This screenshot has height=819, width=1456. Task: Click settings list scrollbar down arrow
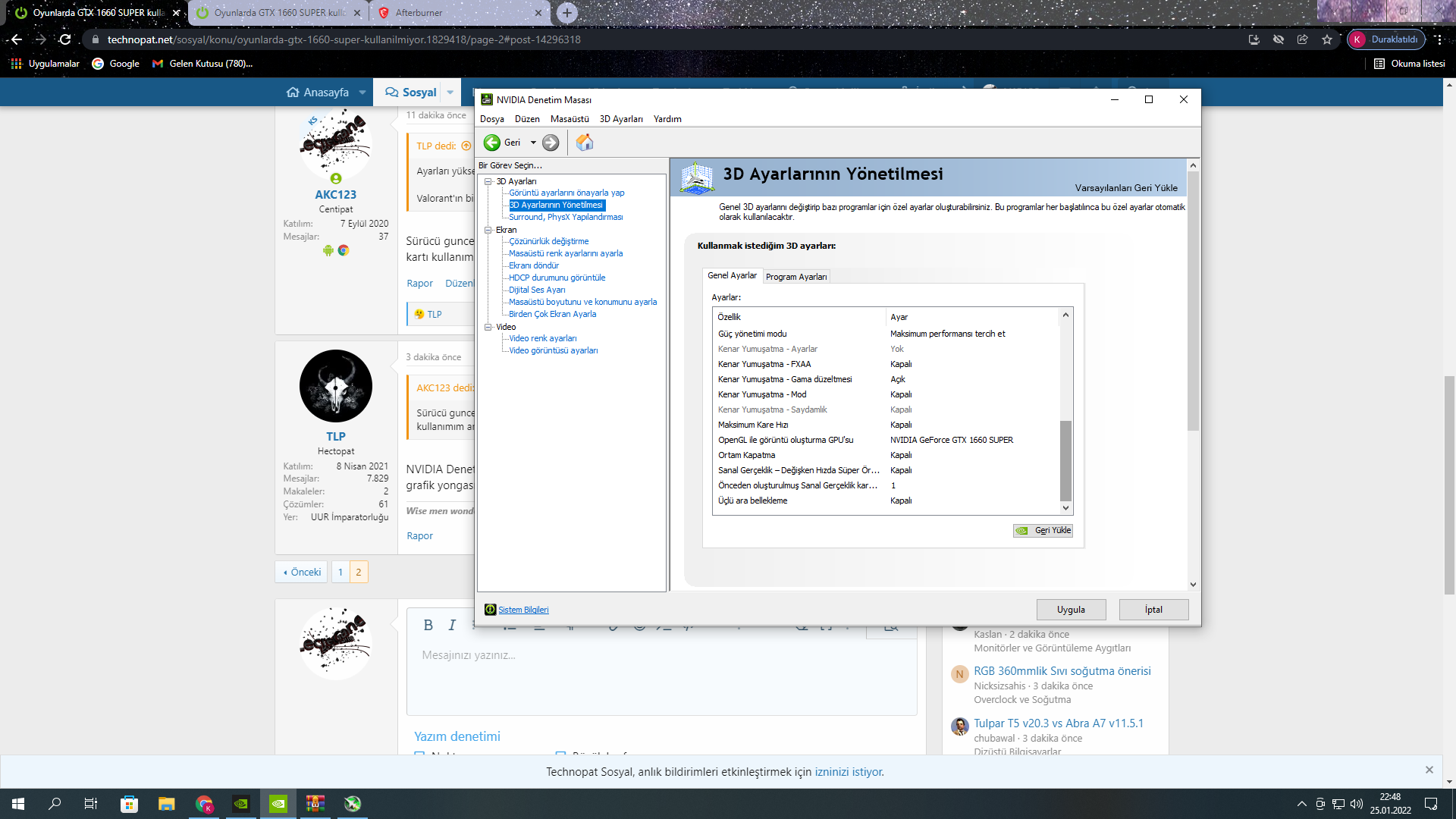(x=1065, y=508)
